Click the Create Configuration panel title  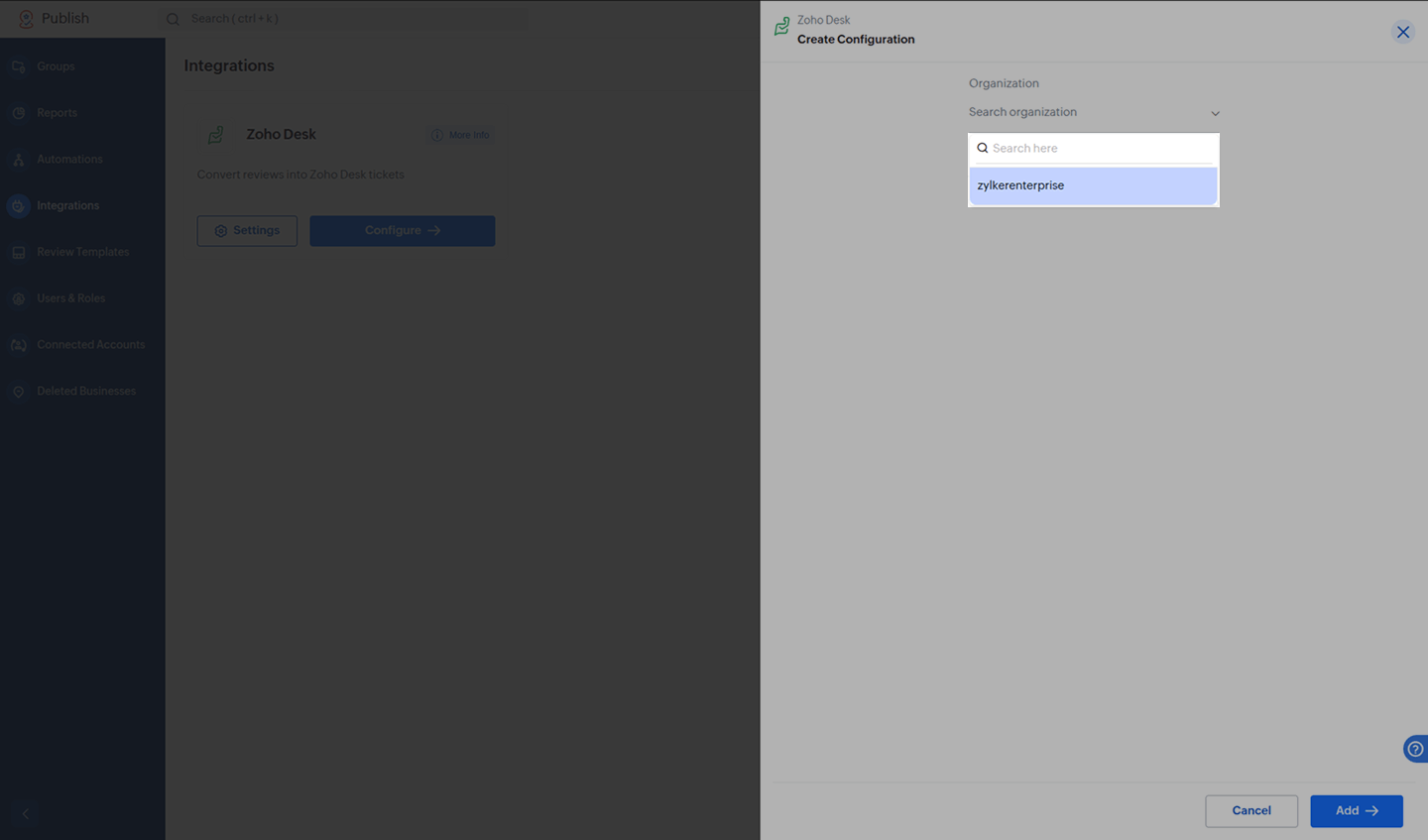(856, 40)
